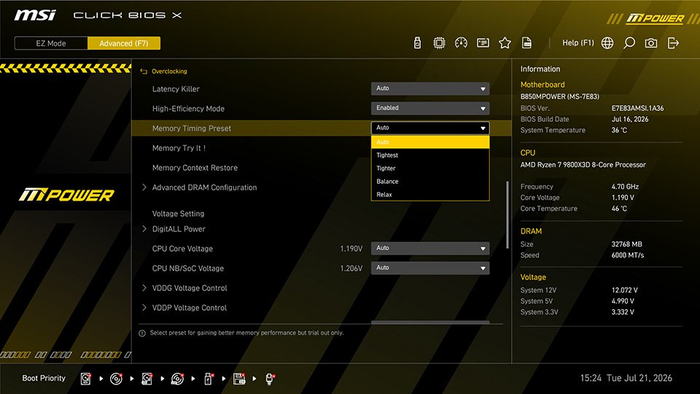Viewport: 700px width, 394px height.
Task: Expand Advanced DRAM Configuration
Action: 204,187
